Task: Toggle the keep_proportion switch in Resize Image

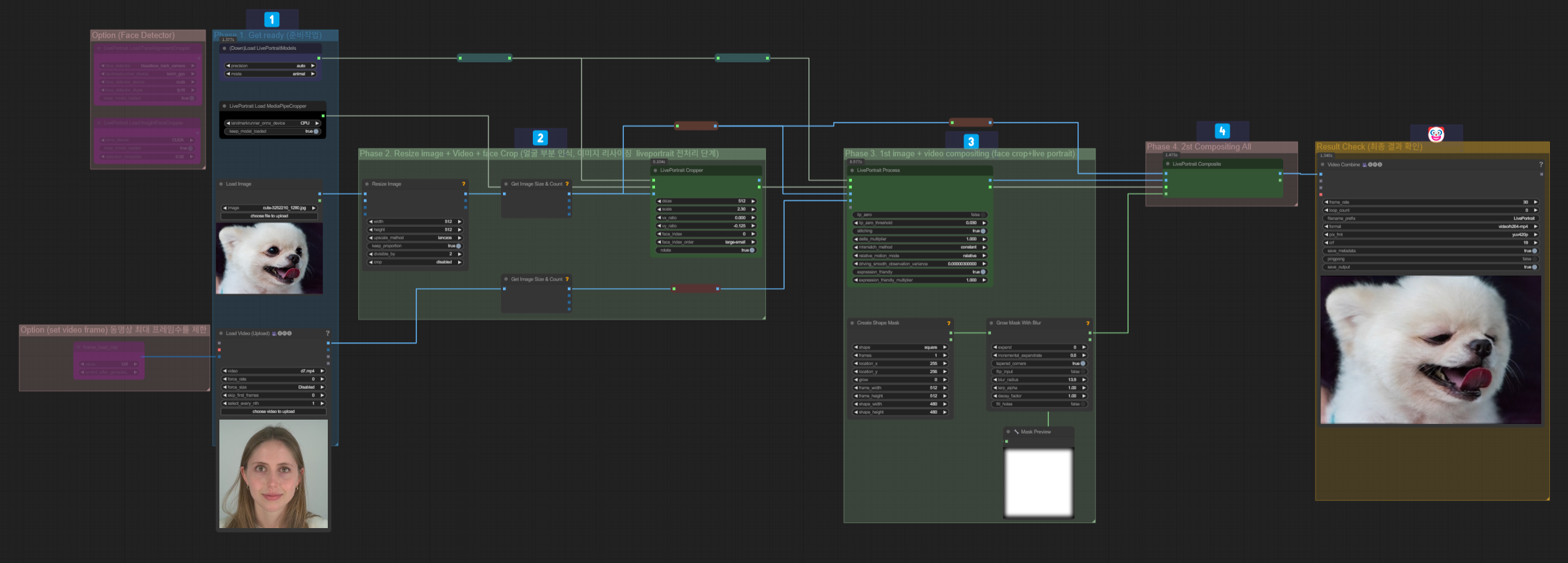Action: click(458, 246)
